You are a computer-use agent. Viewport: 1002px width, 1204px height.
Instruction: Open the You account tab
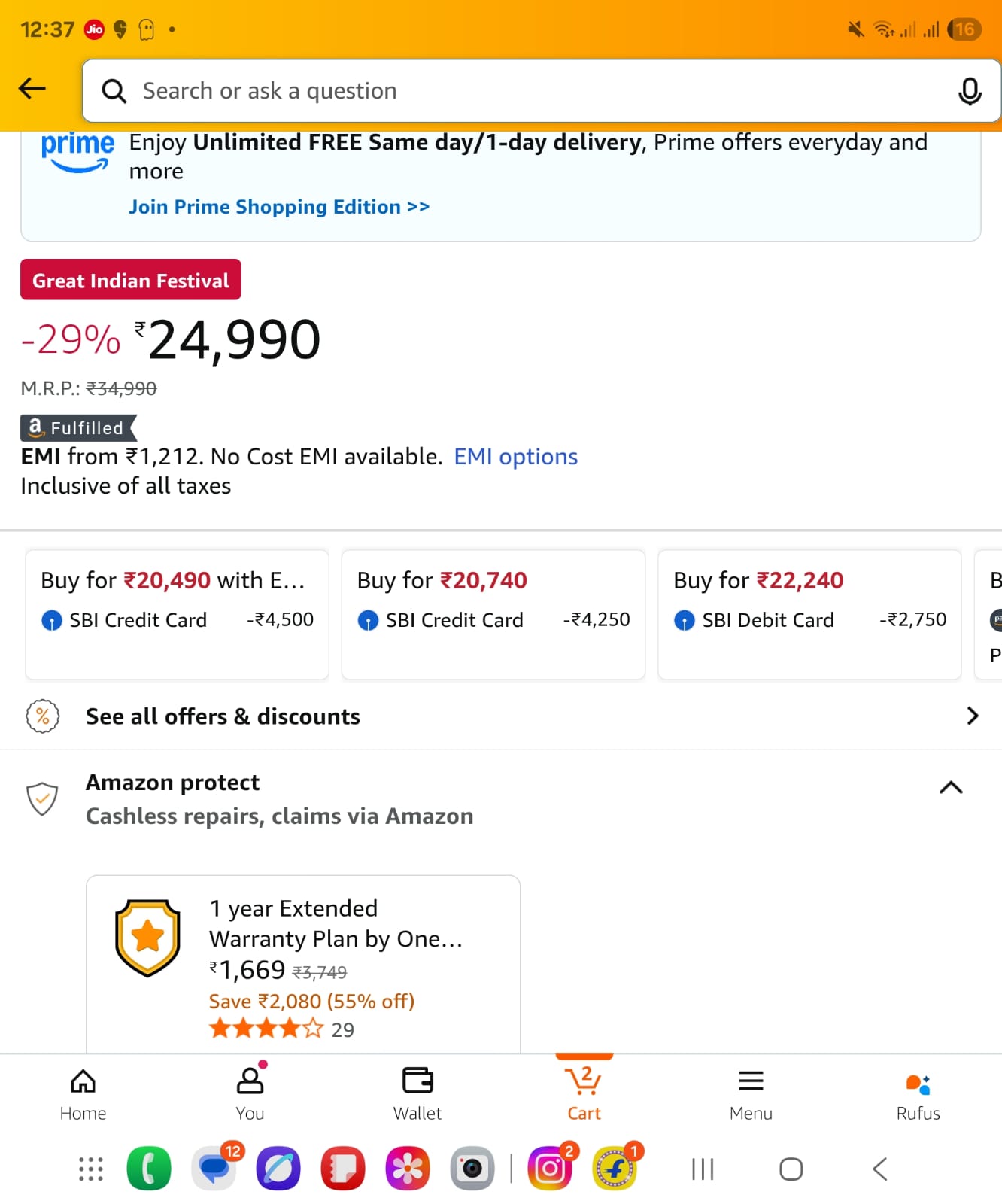250,1095
